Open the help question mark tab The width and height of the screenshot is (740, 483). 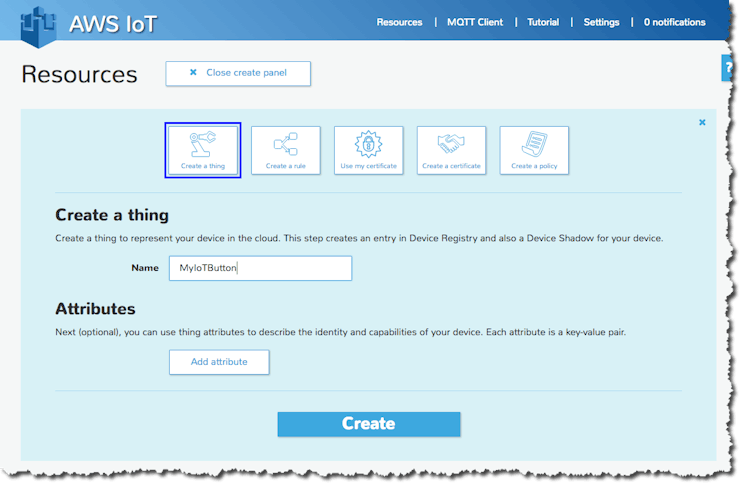click(728, 68)
